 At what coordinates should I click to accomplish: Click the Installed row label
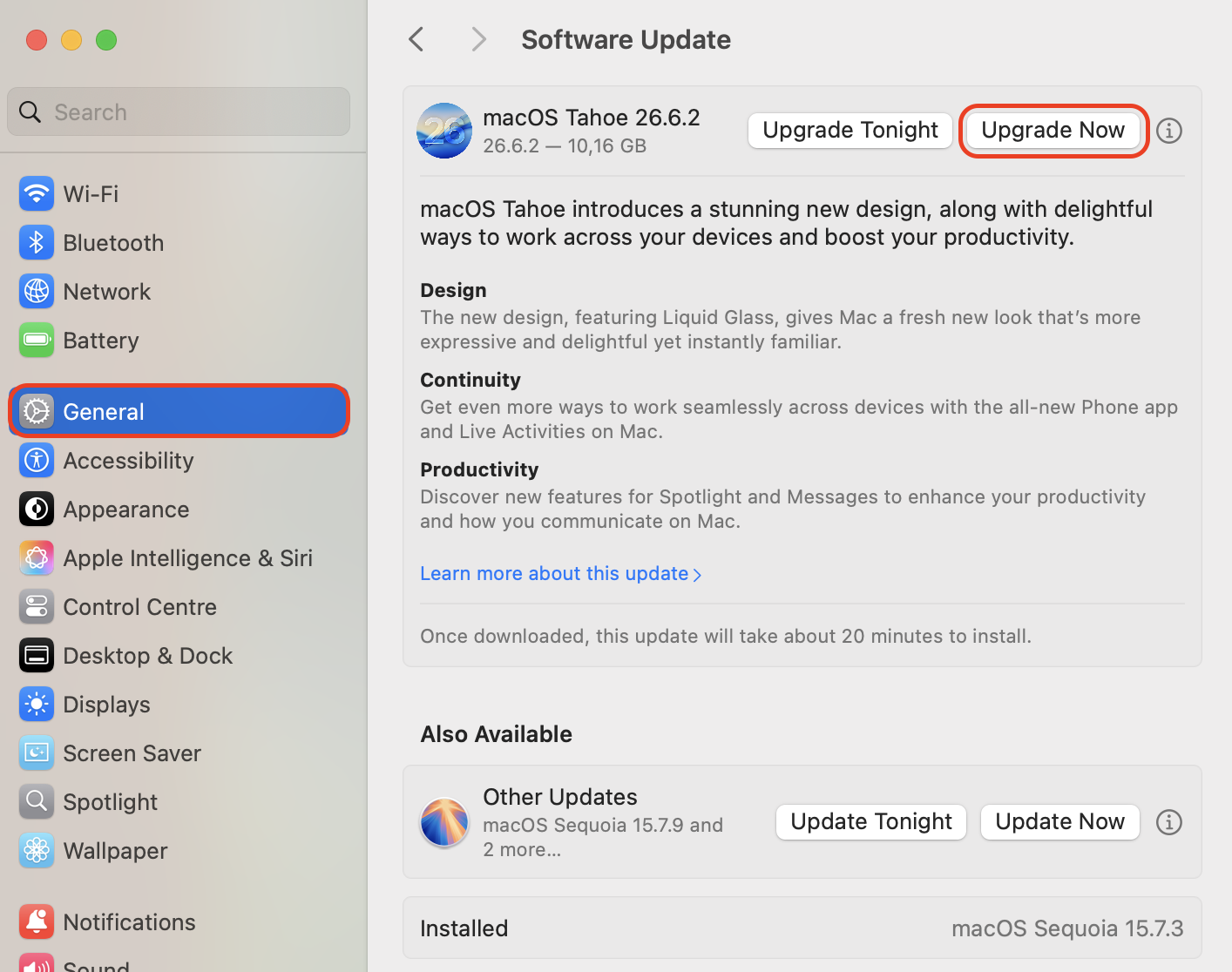coord(464,928)
